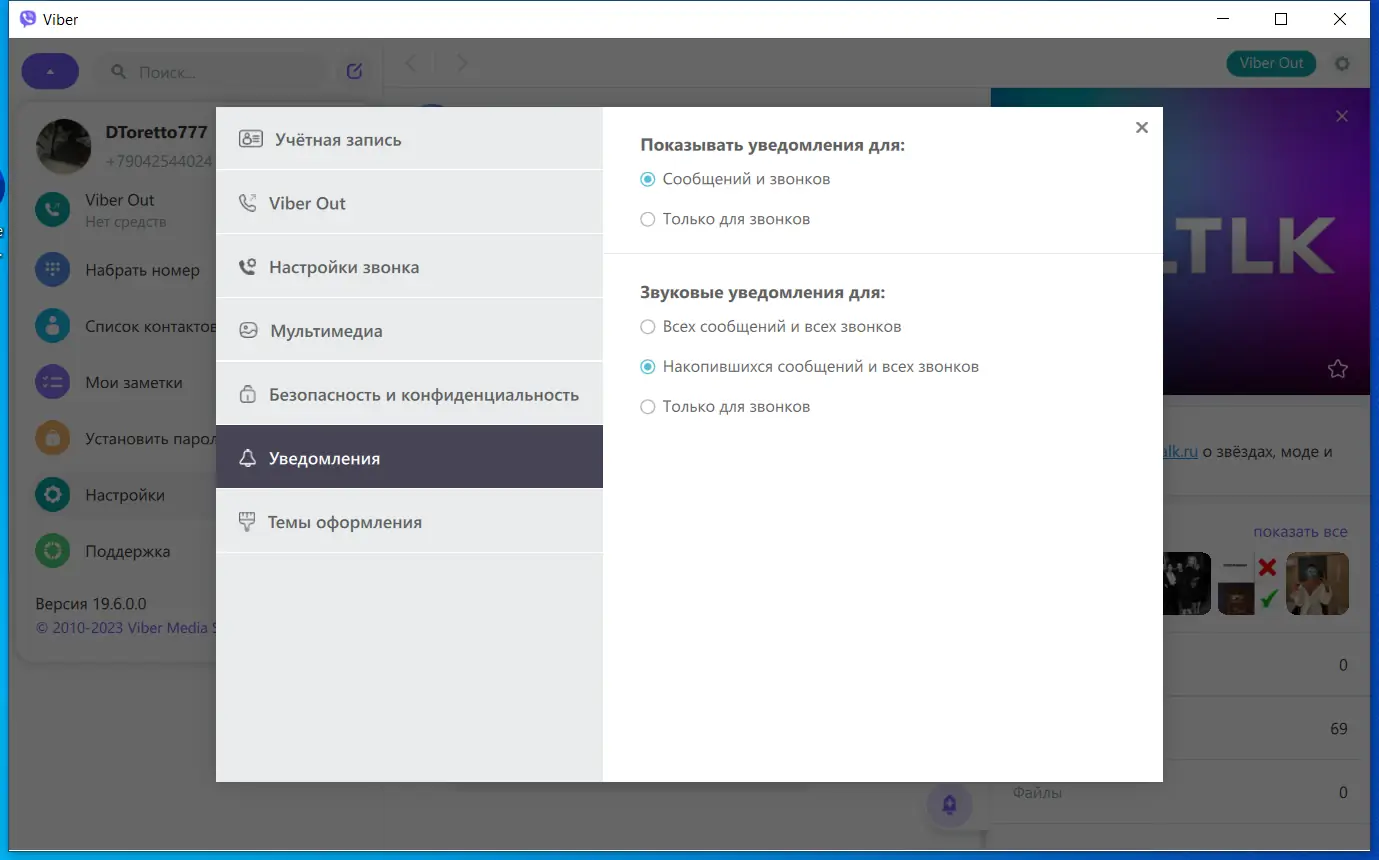Switch to the Настройки звонка tab
The width and height of the screenshot is (1379, 860).
pyautogui.click(x=409, y=267)
